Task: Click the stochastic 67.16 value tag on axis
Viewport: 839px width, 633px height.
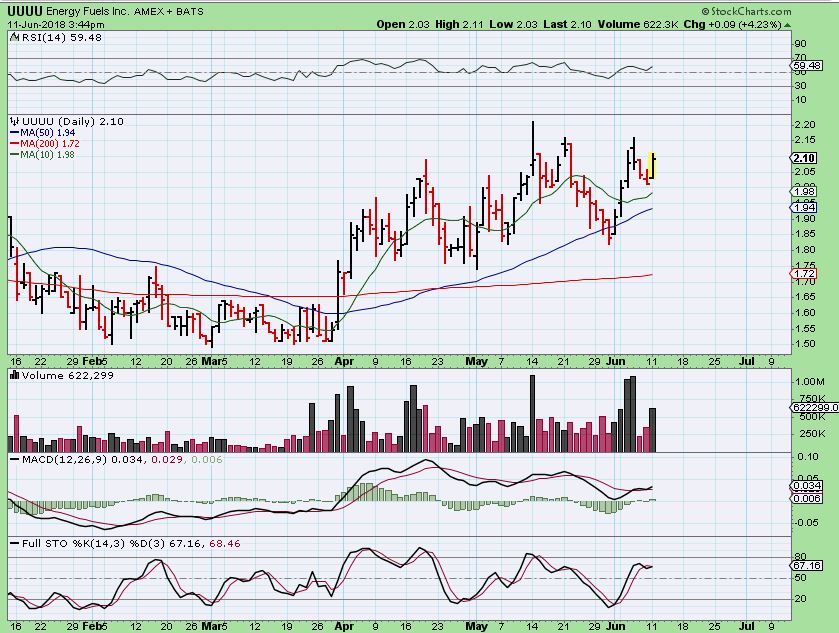Action: 806,566
